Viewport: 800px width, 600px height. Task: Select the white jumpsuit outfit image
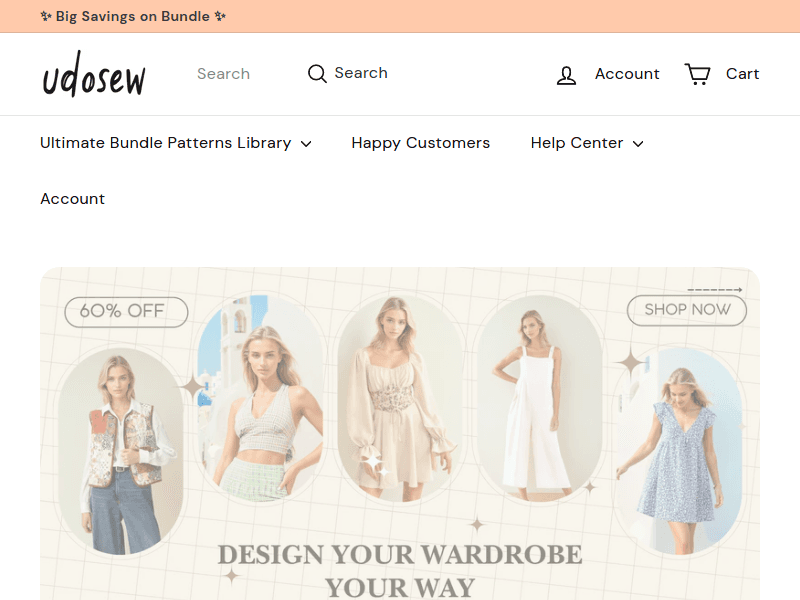(x=538, y=400)
